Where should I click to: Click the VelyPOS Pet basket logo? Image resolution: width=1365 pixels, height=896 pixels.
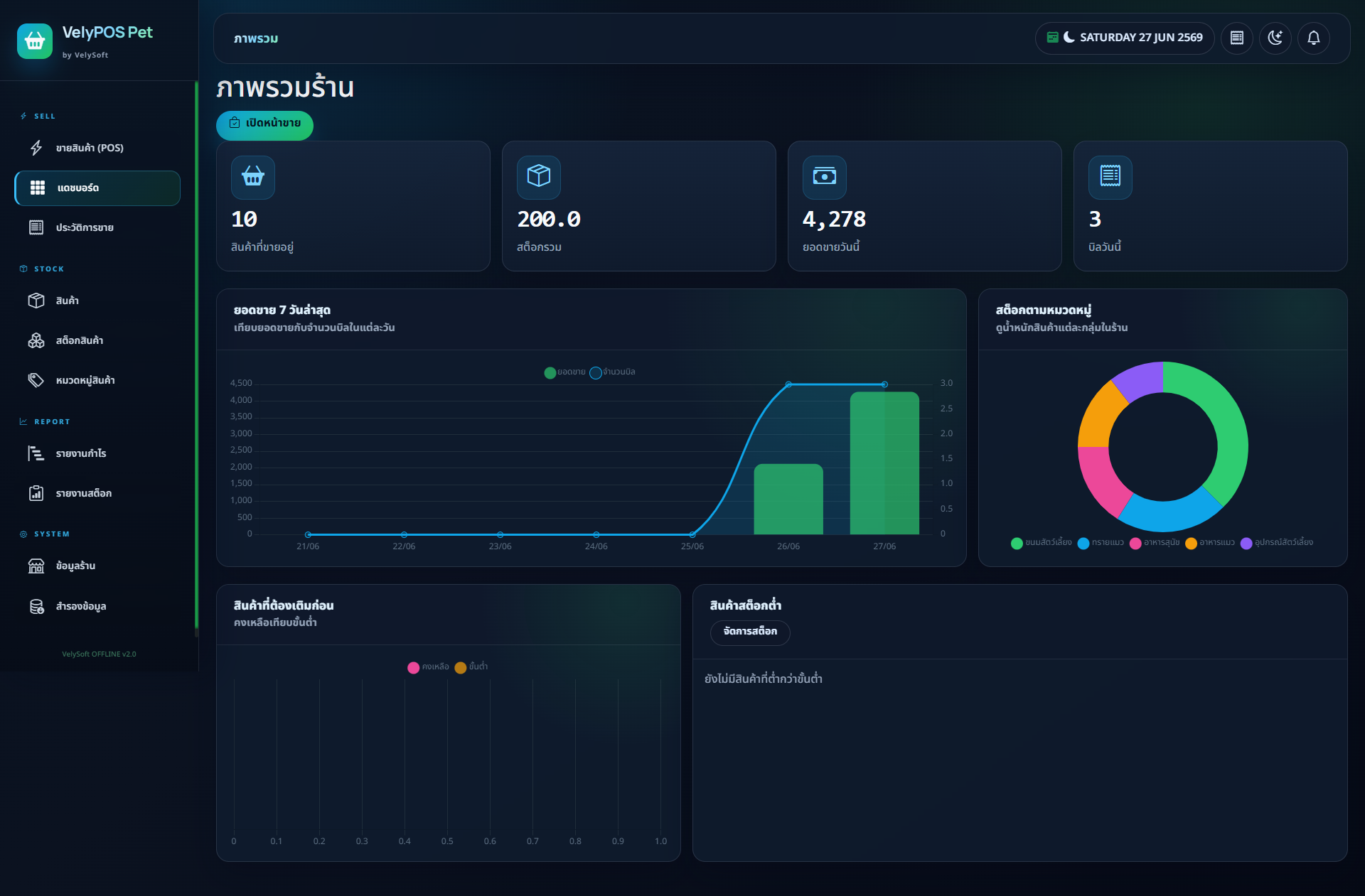click(x=35, y=41)
